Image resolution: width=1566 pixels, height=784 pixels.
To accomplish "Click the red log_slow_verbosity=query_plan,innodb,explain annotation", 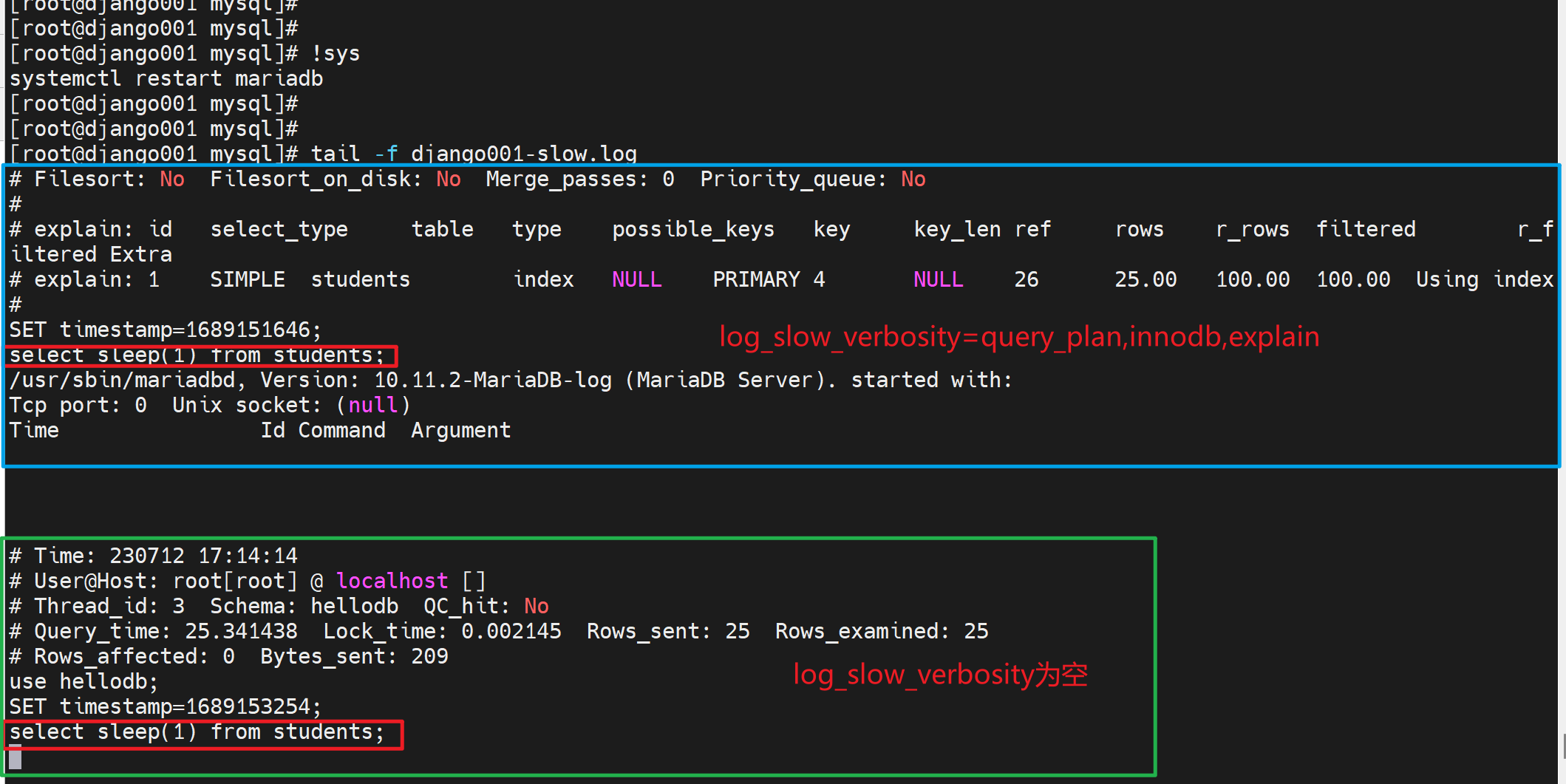I will pyautogui.click(x=1018, y=337).
